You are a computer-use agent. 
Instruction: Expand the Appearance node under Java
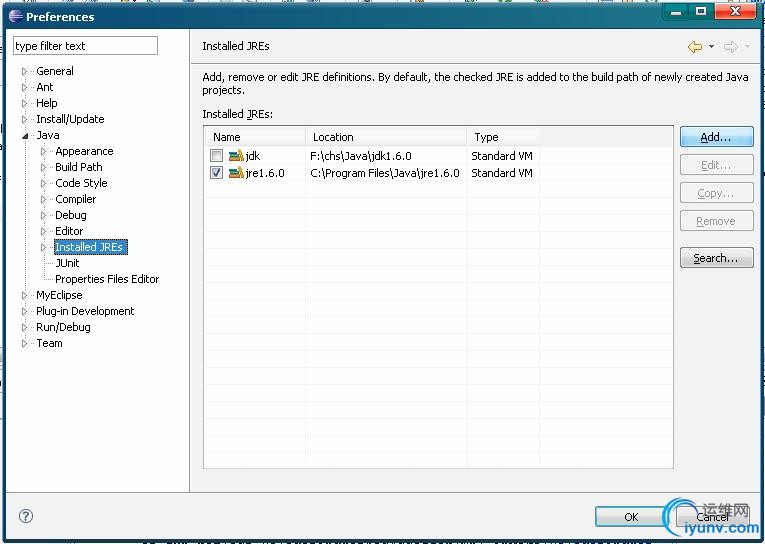[43, 151]
